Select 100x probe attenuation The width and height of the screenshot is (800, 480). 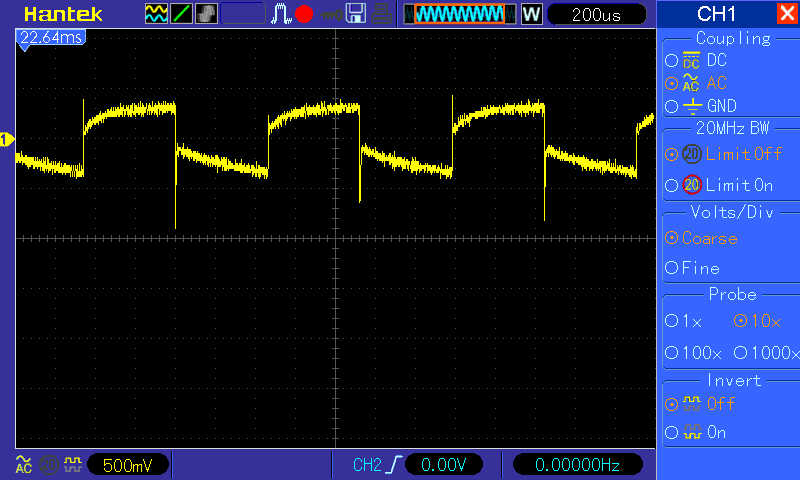pyautogui.click(x=671, y=352)
